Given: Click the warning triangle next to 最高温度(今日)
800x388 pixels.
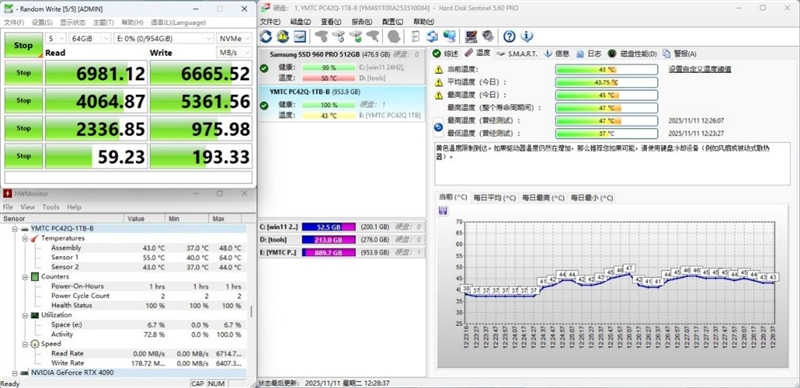Looking at the screenshot, I should 438,95.
